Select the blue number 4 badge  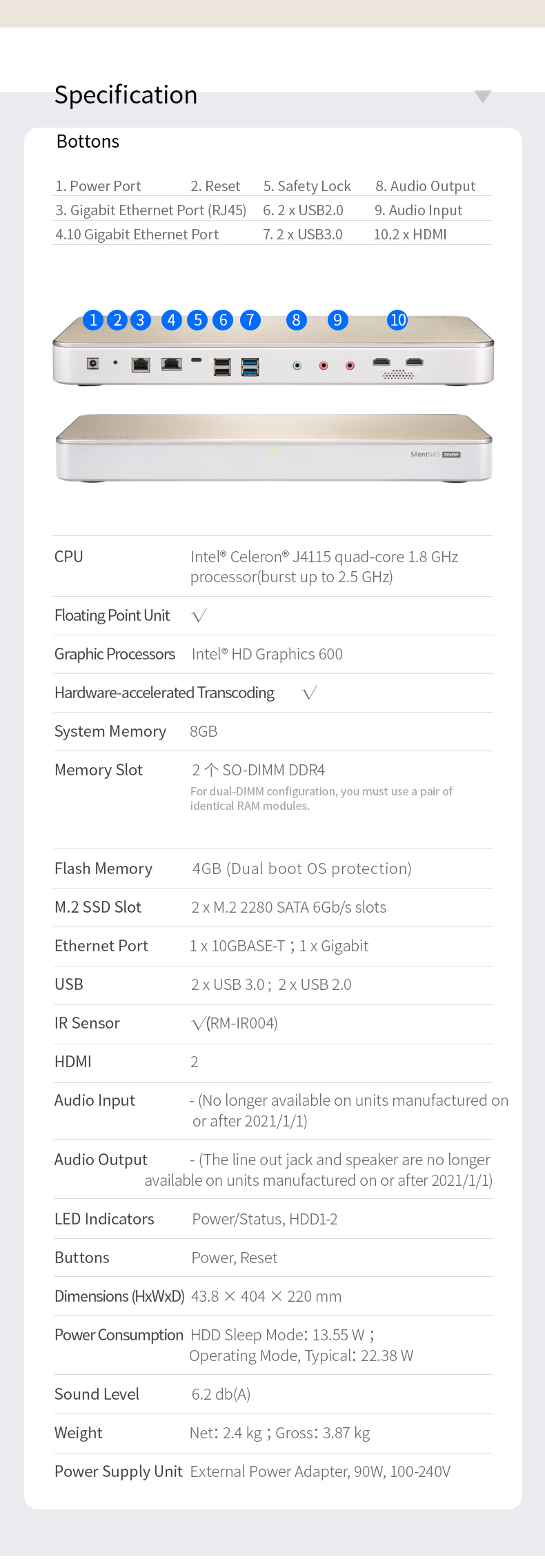coord(172,320)
